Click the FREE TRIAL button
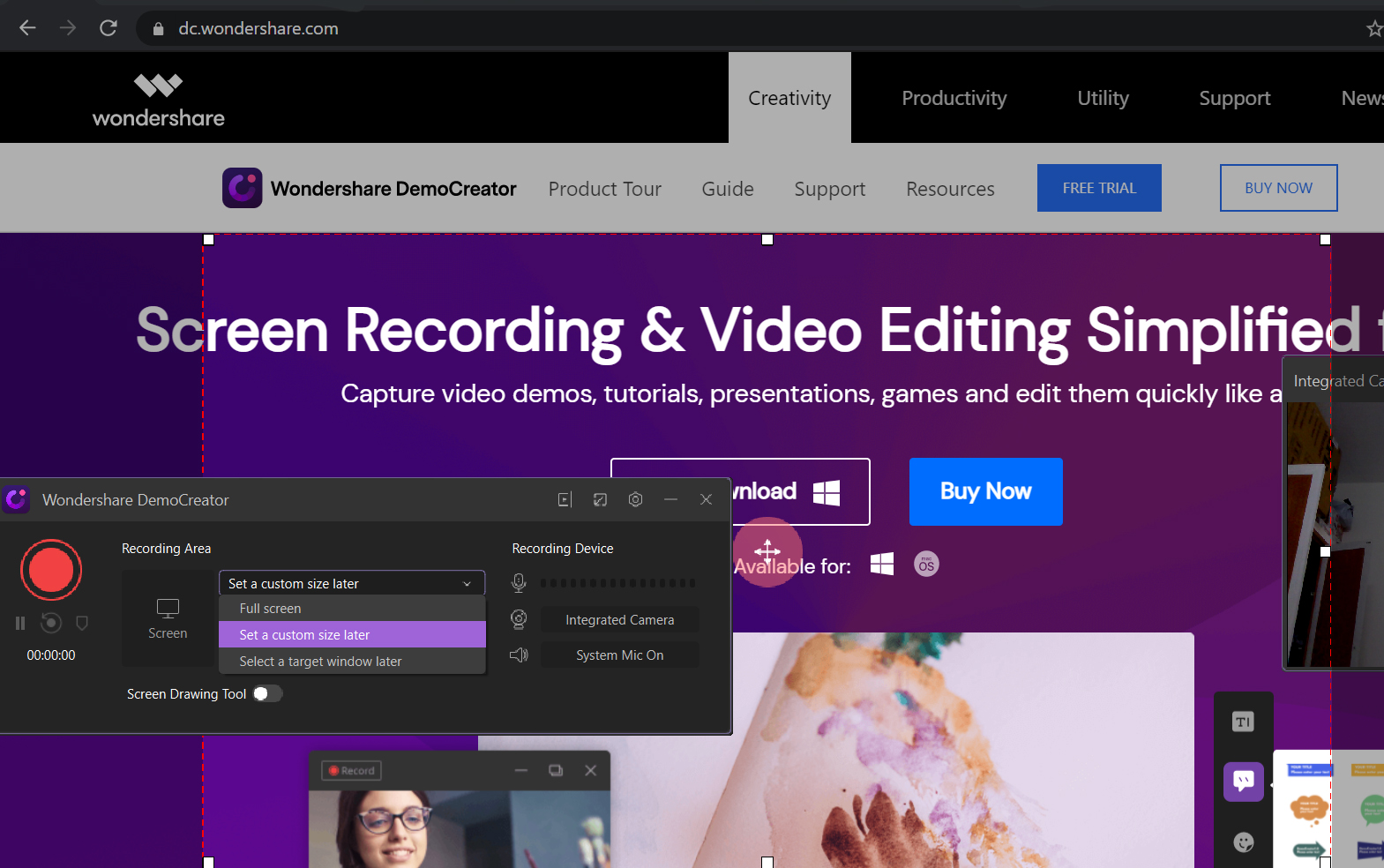Image resolution: width=1384 pixels, height=868 pixels. point(1099,188)
